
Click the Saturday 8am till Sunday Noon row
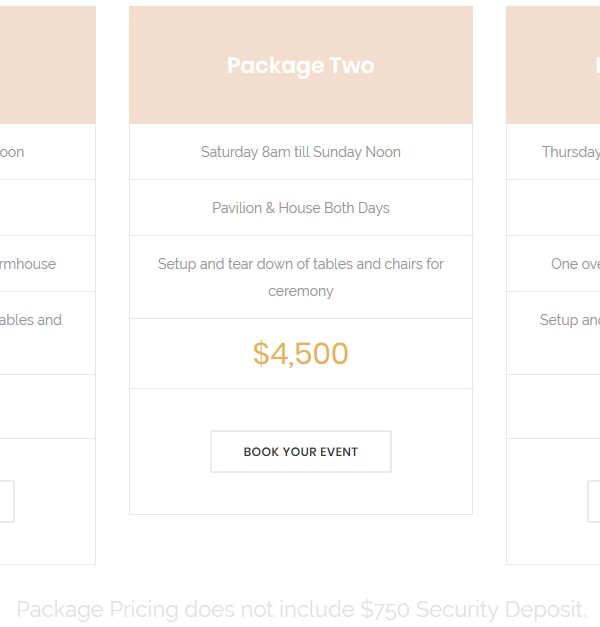coord(301,152)
